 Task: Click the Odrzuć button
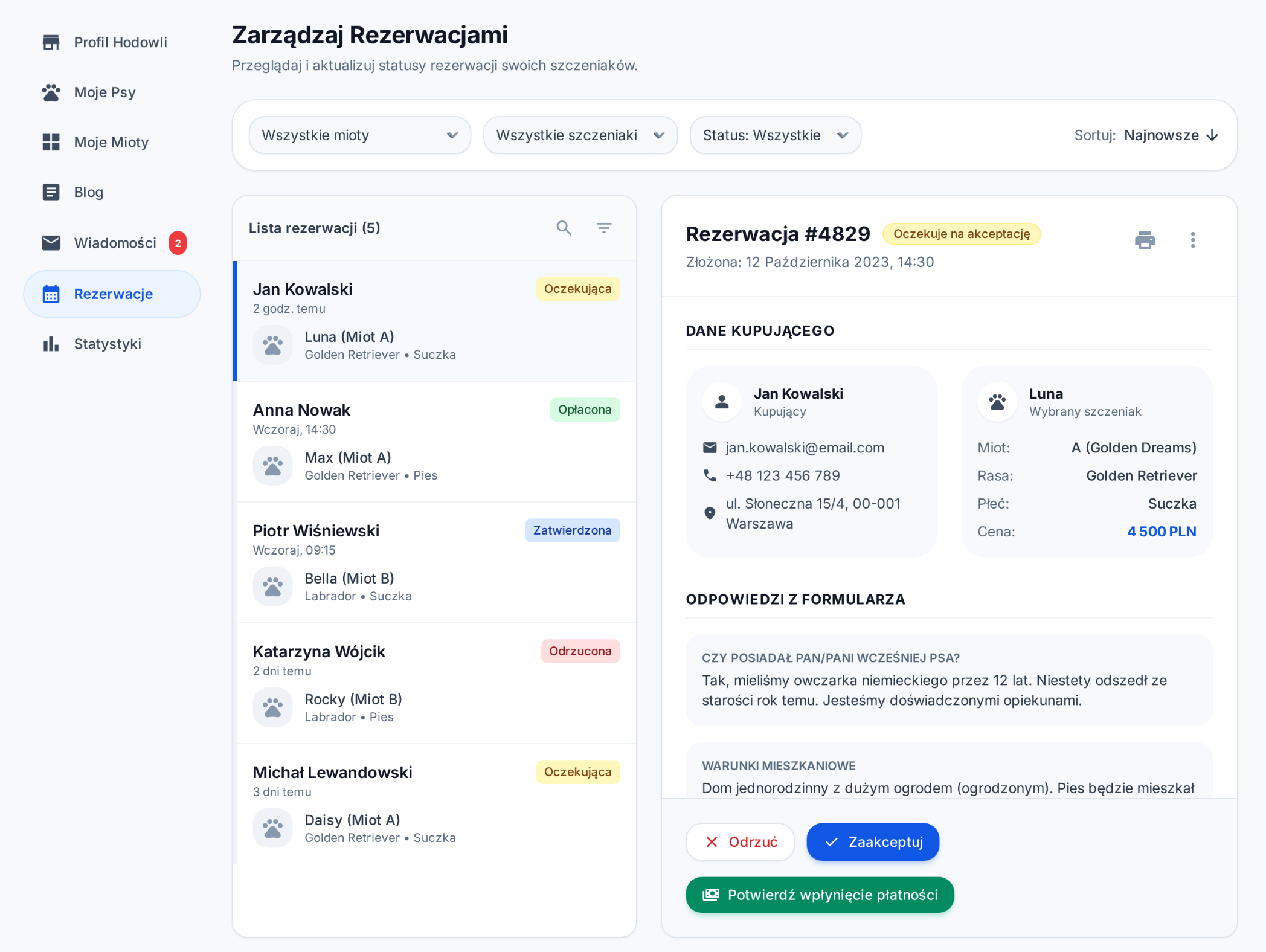tap(740, 841)
